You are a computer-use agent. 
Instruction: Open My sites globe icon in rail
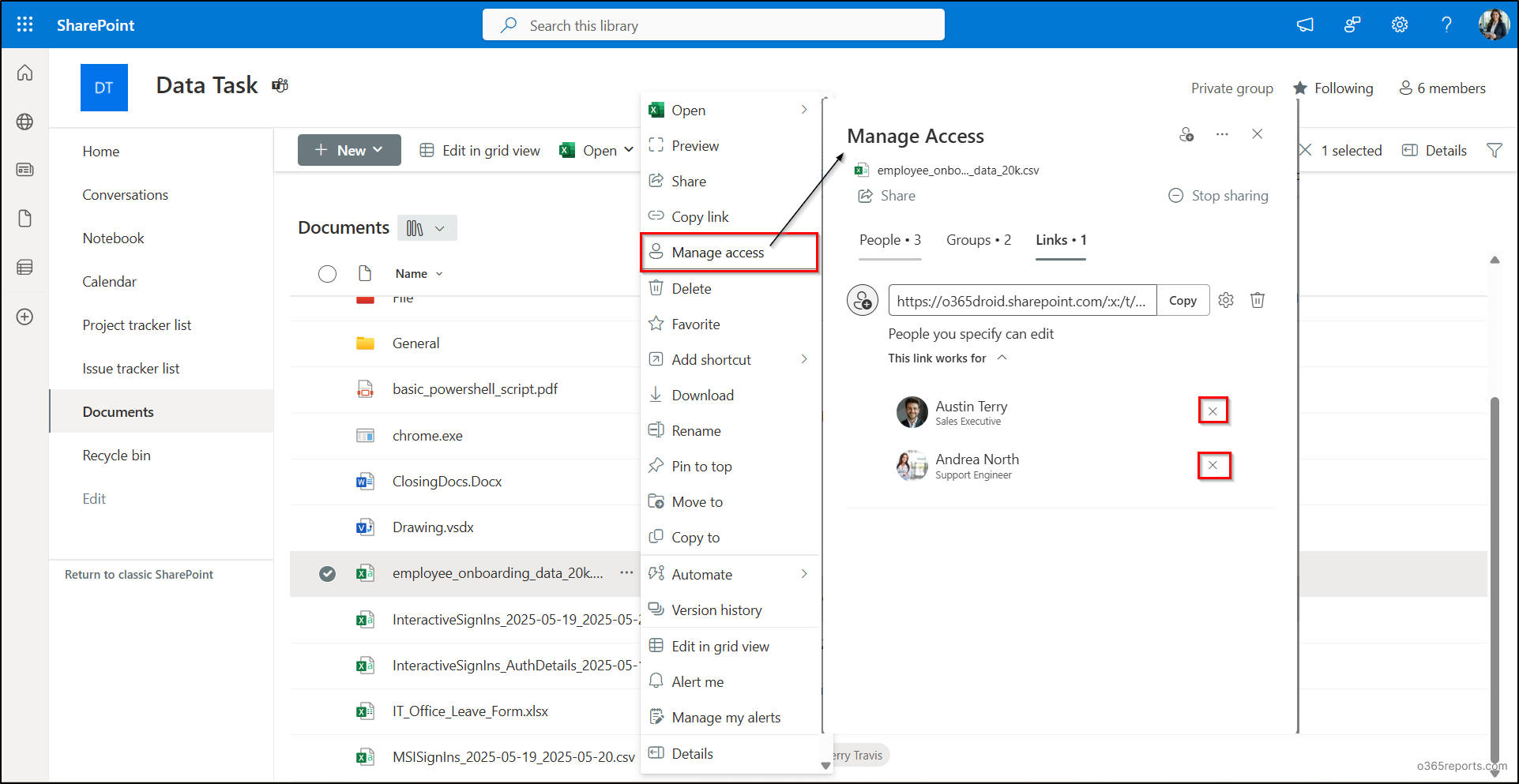25,122
